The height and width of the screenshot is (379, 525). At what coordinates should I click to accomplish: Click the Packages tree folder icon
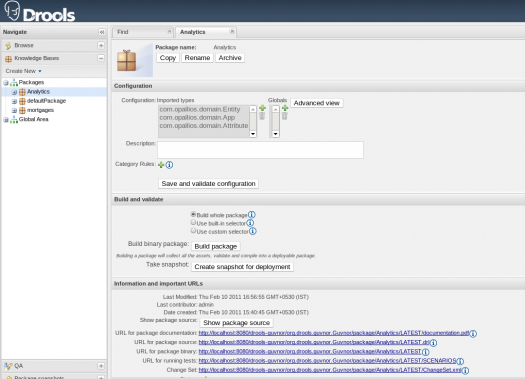(14, 82)
